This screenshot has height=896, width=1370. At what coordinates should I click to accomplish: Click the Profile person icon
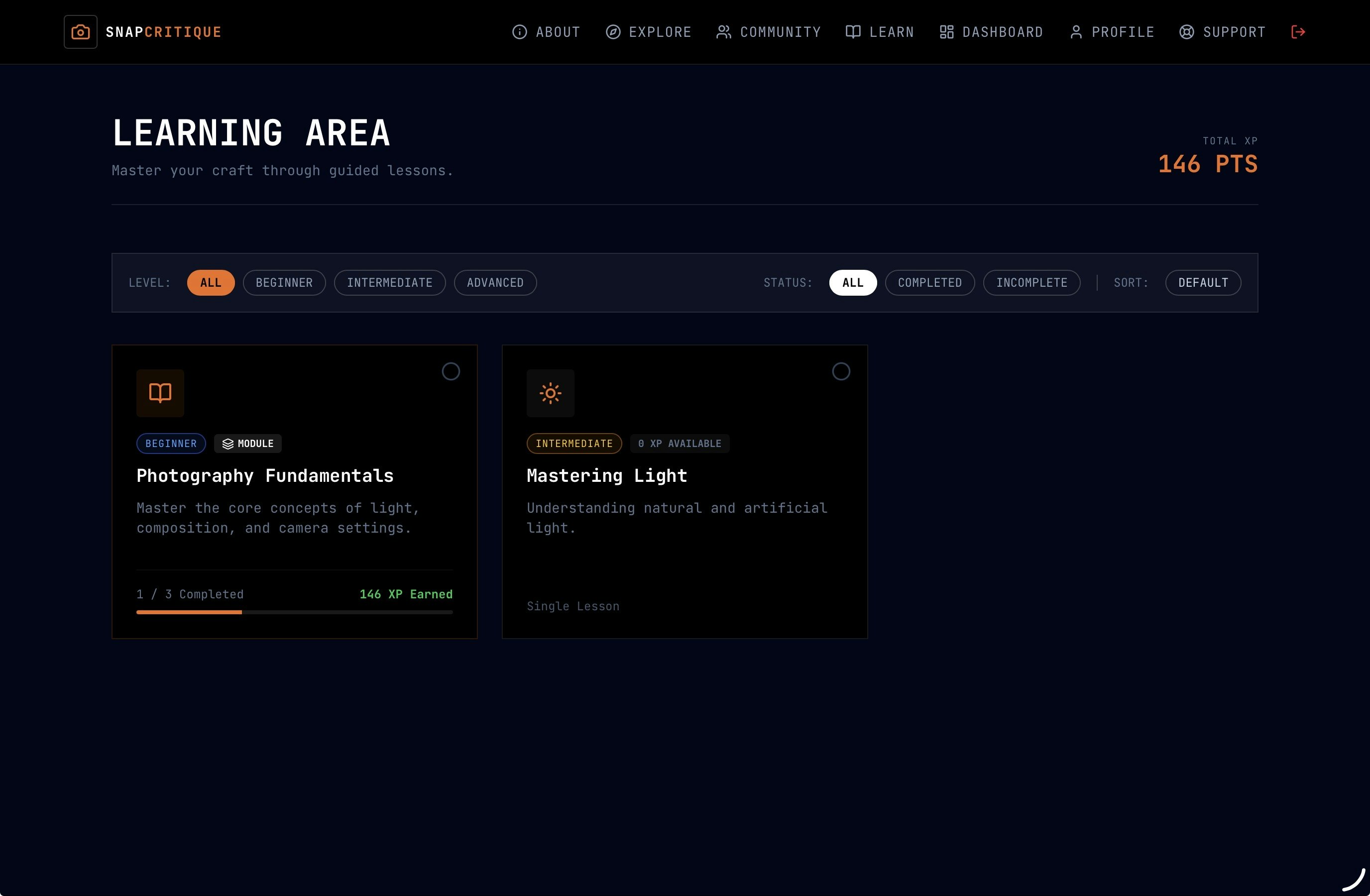pos(1076,32)
